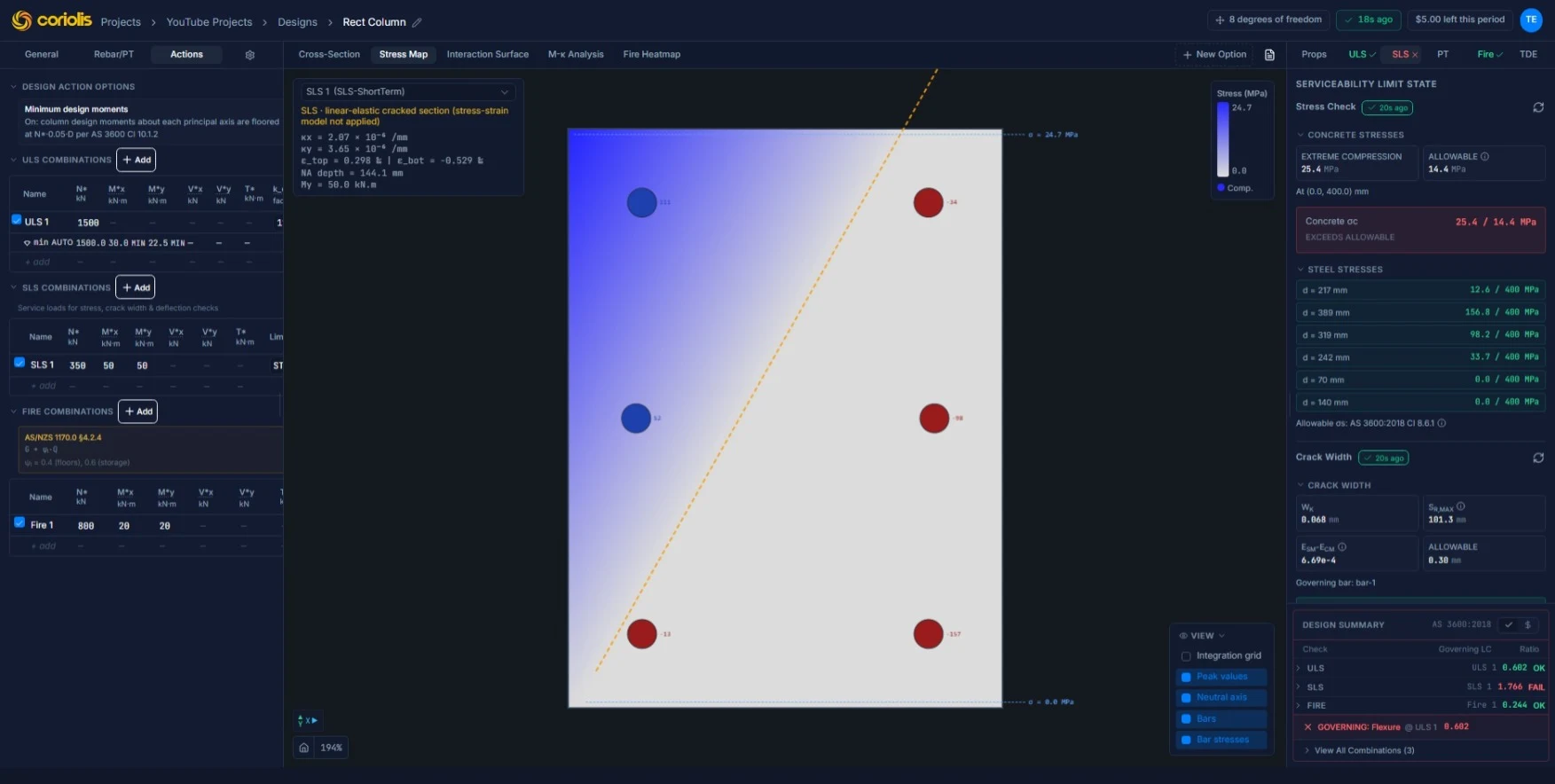
Task: Switch design summary to dollar cost mode
Action: [x=1528, y=625]
